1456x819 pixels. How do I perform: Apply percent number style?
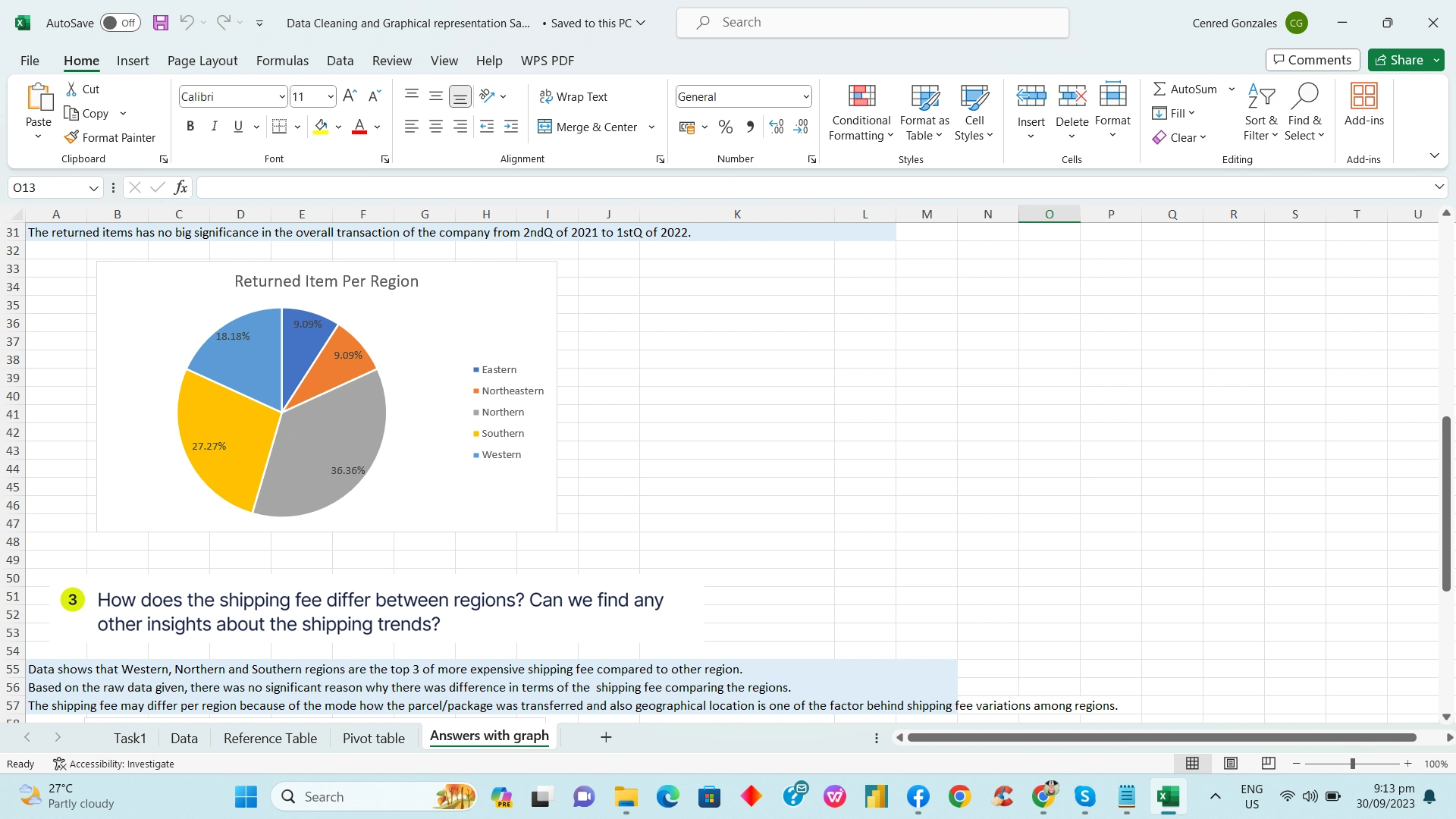click(x=725, y=127)
